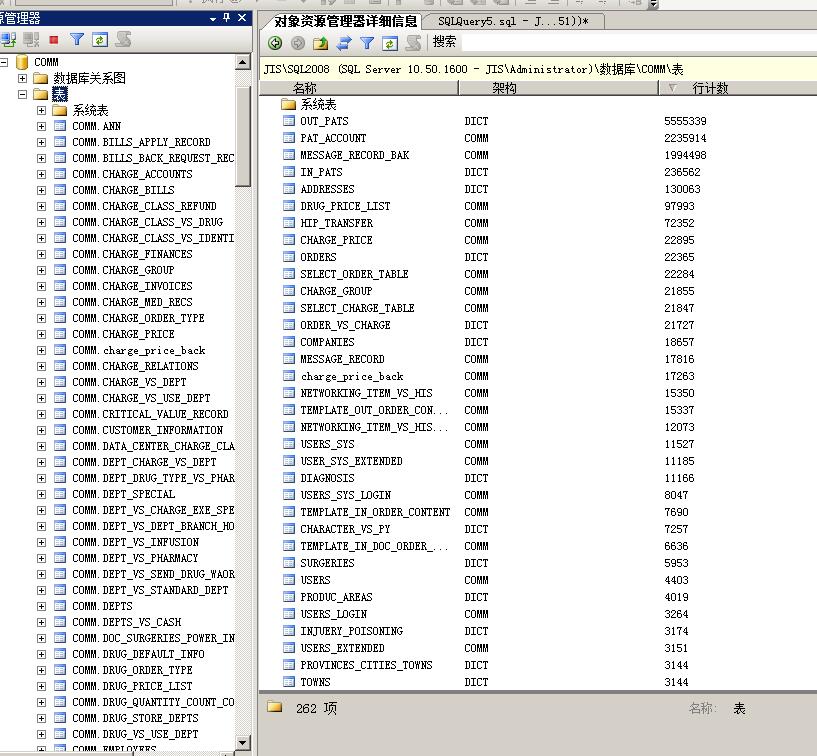817x756 pixels.
Task: Click the table icon of OUT_PATS row
Action: pos(289,121)
